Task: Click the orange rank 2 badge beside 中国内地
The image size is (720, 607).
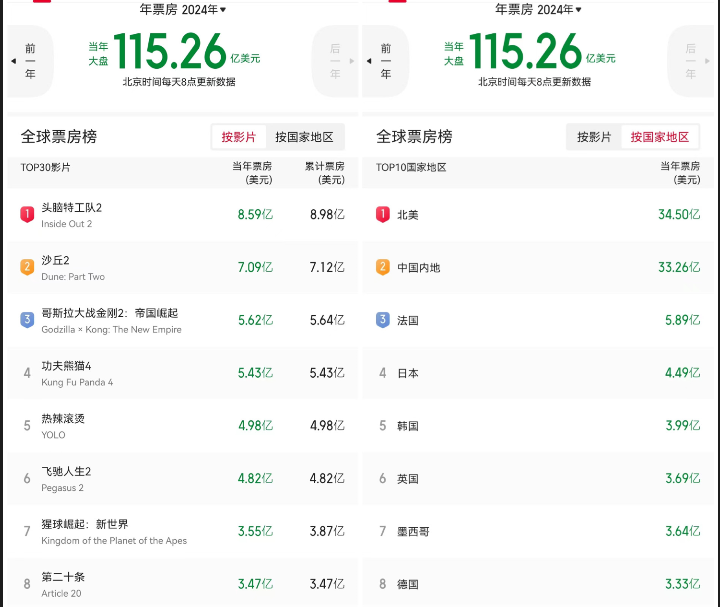Action: pos(382,267)
